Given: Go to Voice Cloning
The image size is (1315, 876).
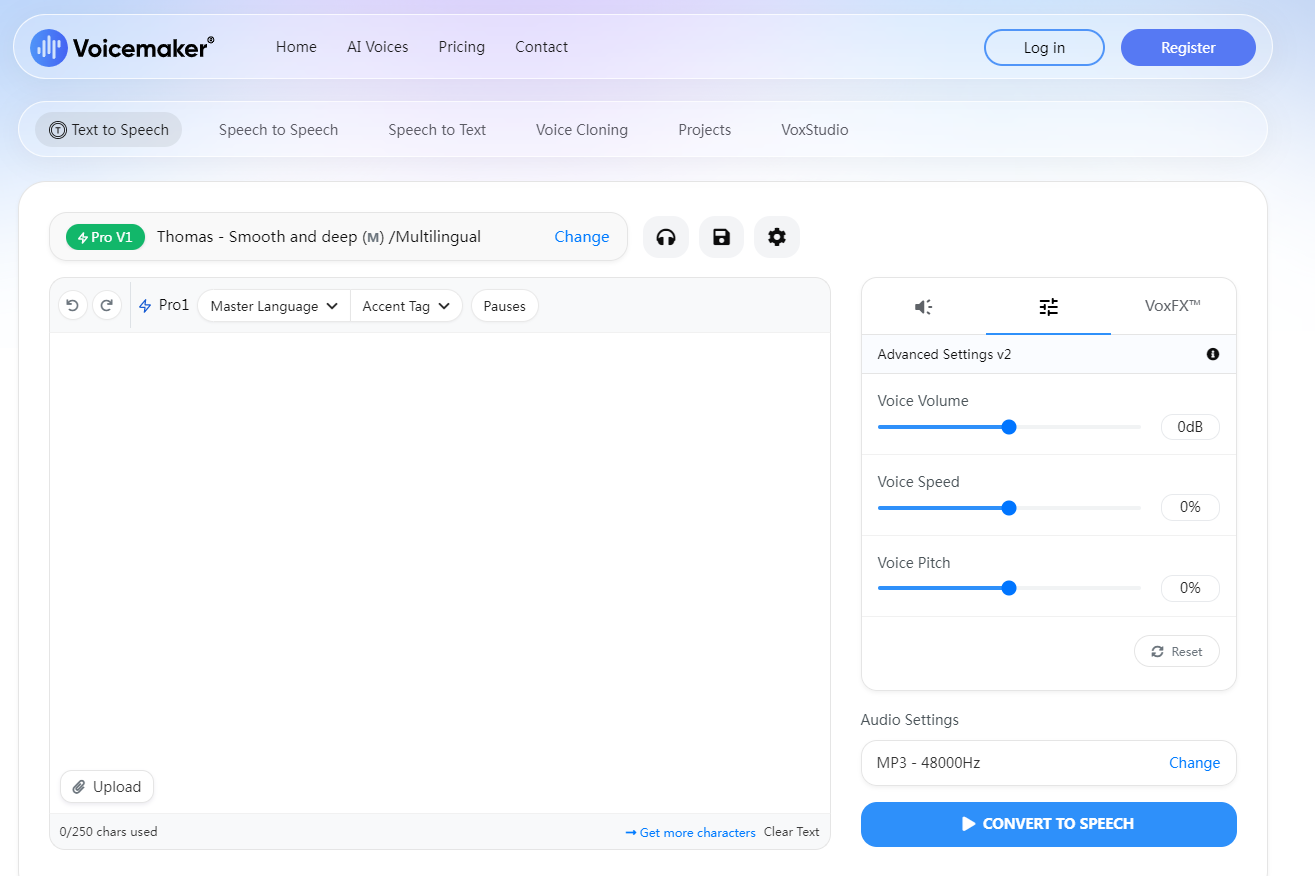Looking at the screenshot, I should (x=582, y=130).
